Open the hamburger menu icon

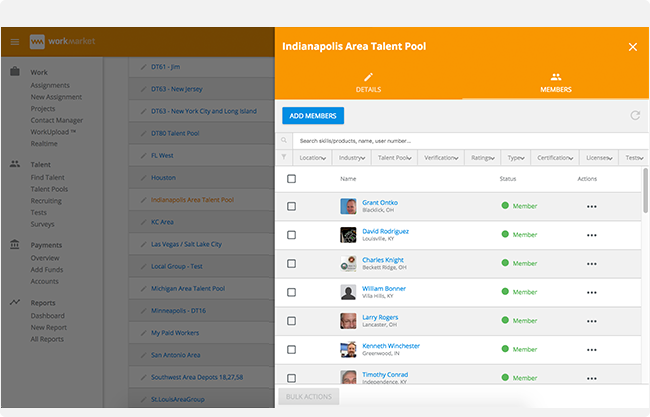[x=15, y=42]
